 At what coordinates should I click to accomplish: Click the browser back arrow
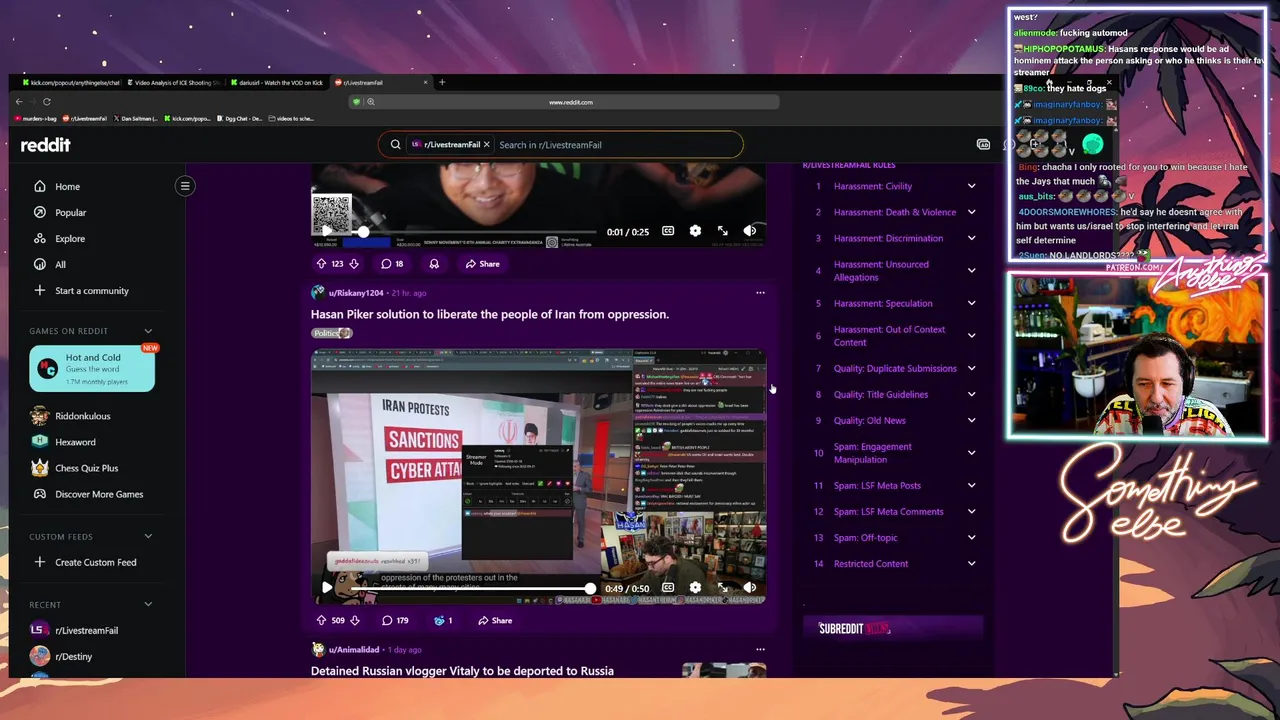(18, 102)
